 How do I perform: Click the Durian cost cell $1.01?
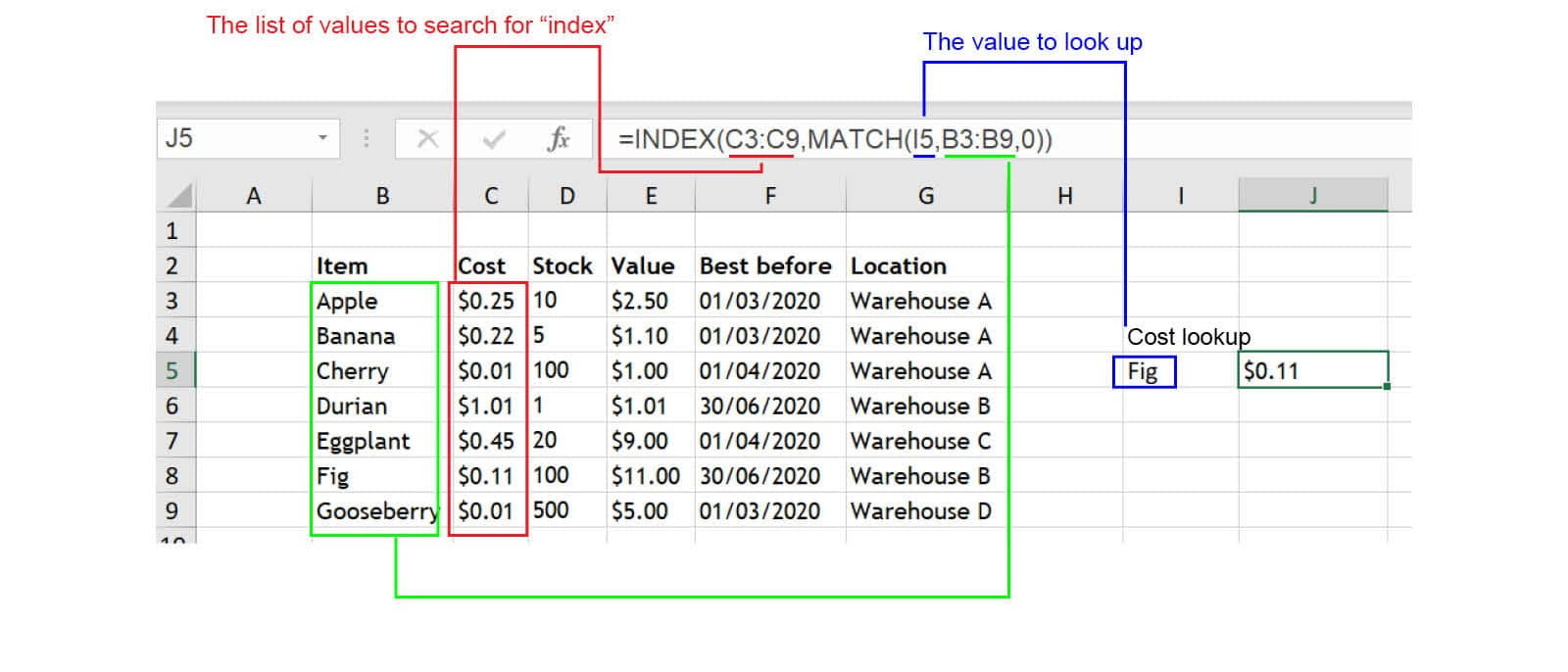(x=487, y=406)
